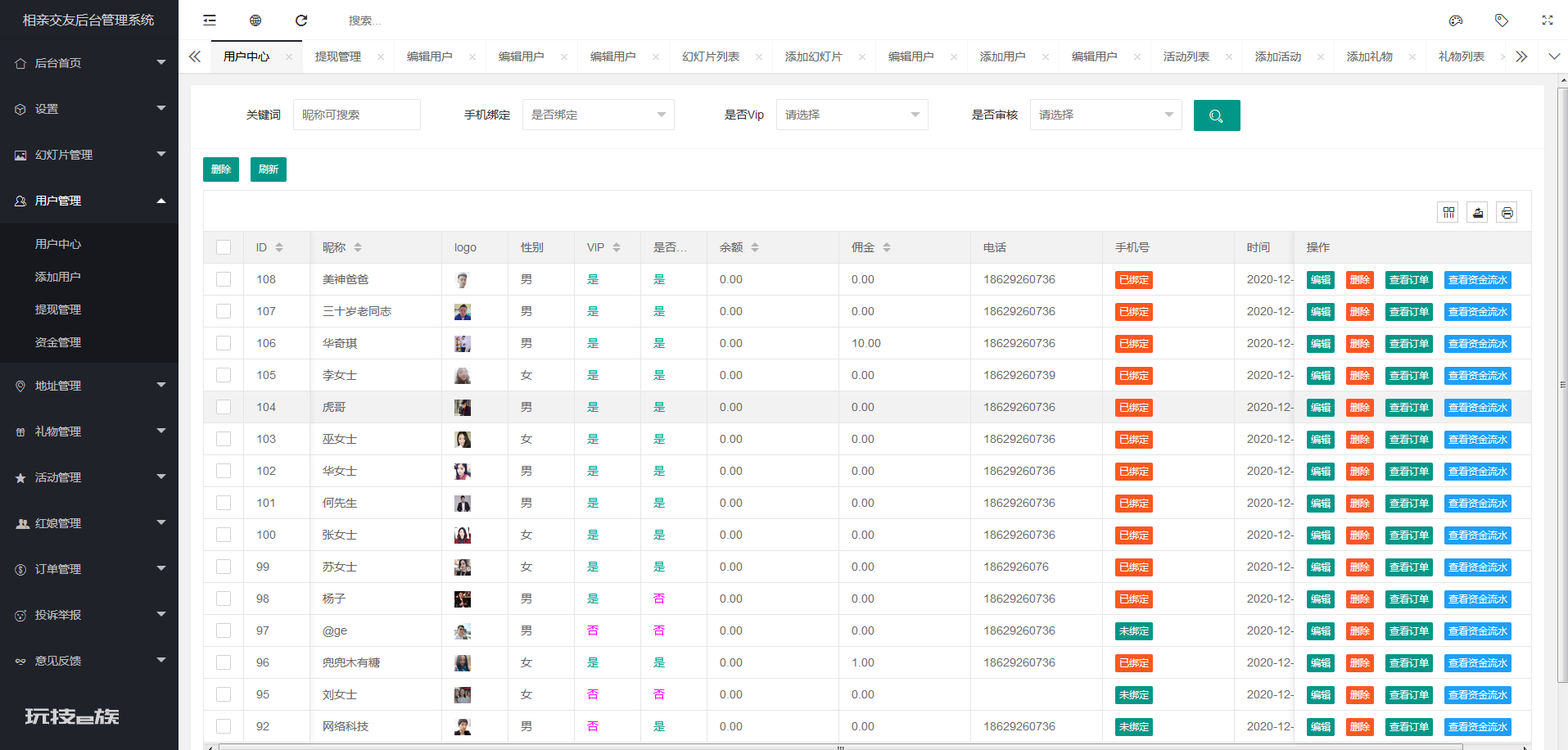Click 查看资金流水 for user 李女士
This screenshot has width=1568, height=750.
click(x=1478, y=376)
